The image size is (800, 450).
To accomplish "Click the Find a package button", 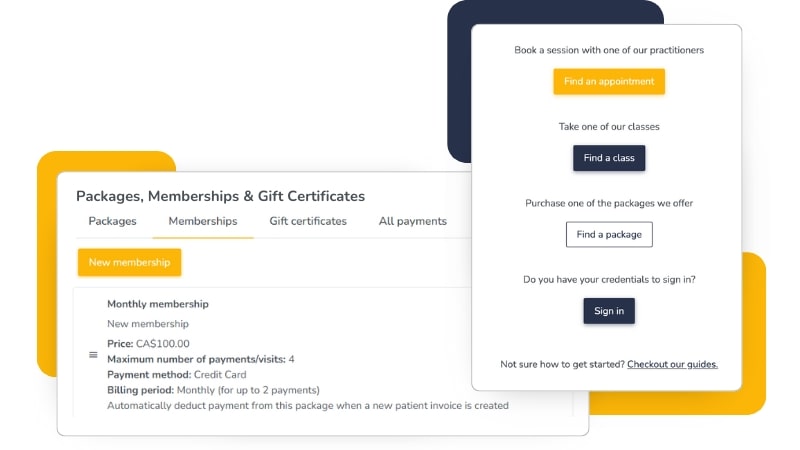I will point(609,234).
